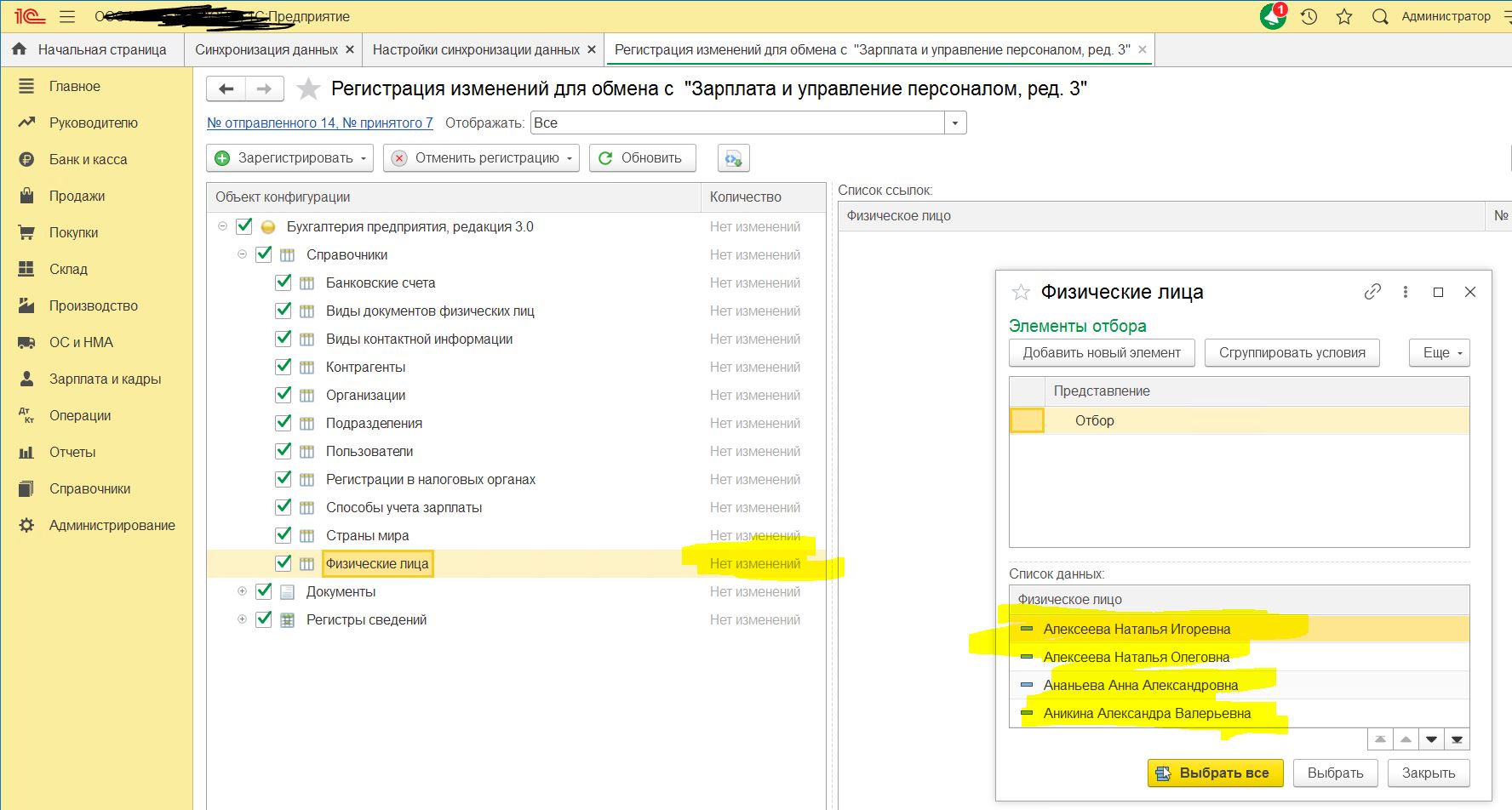Open Зарплата и кадры section
This screenshot has height=810, width=1512.
click(105, 379)
